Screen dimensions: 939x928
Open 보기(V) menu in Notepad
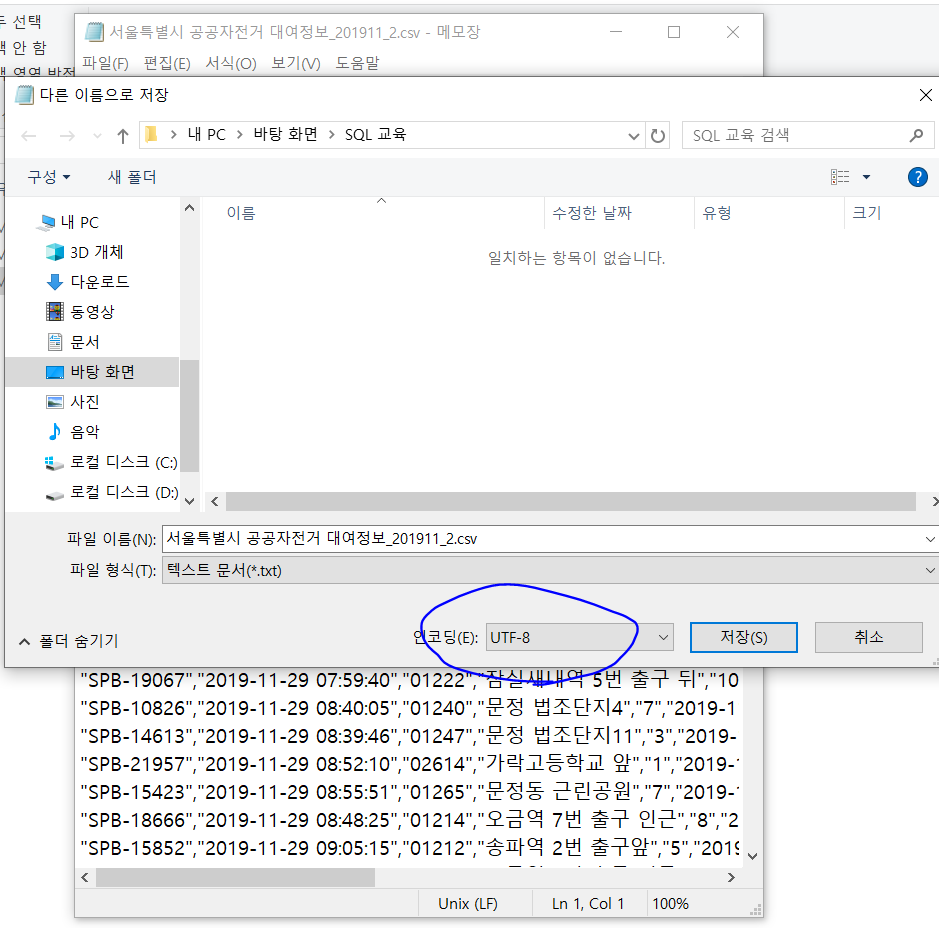click(296, 63)
